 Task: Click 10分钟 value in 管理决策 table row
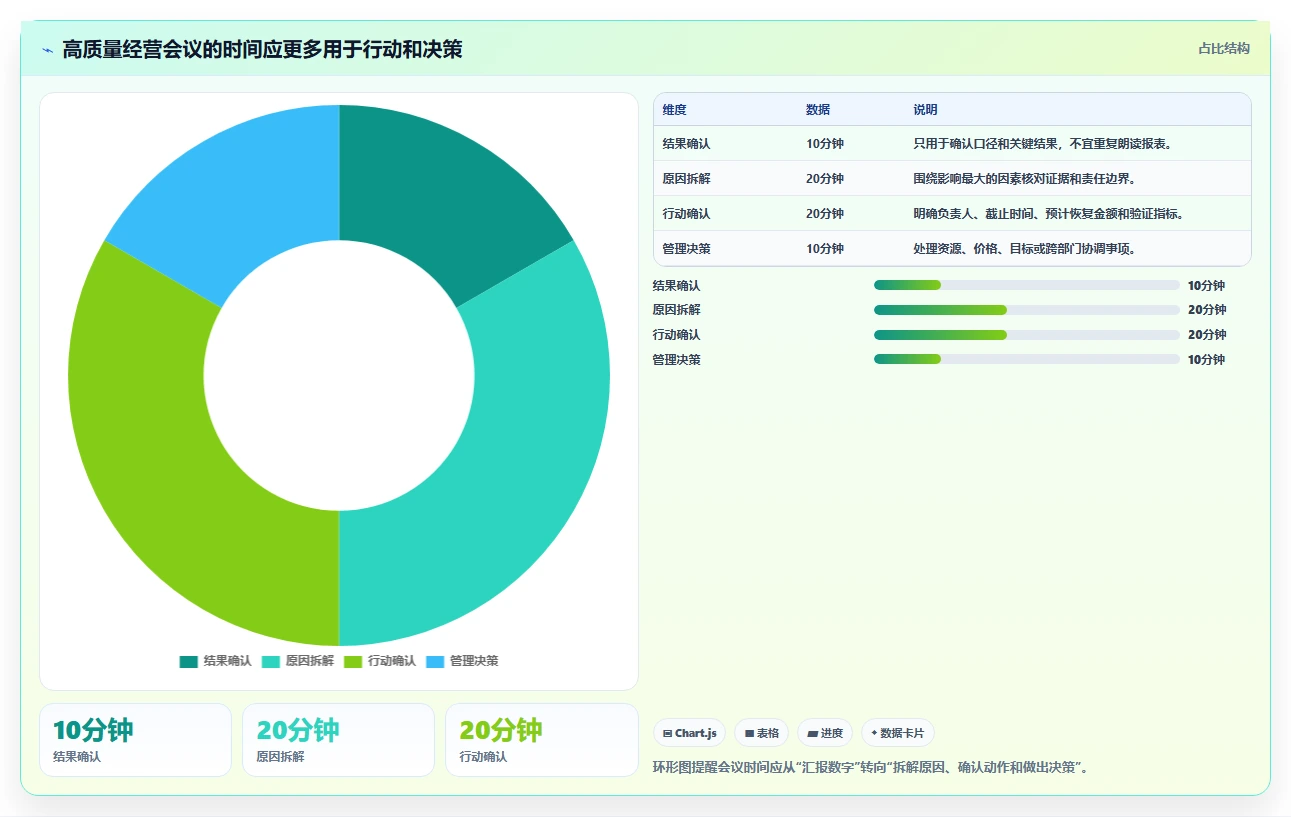click(825, 249)
